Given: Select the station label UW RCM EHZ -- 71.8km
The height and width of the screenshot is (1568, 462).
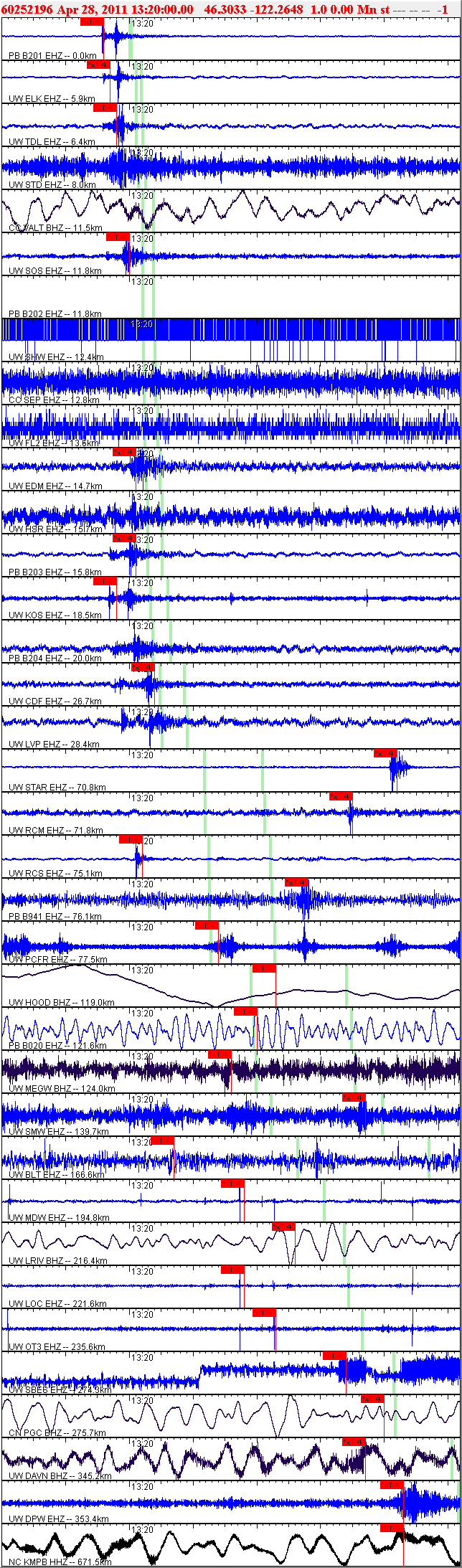Looking at the screenshot, I should point(55,831).
